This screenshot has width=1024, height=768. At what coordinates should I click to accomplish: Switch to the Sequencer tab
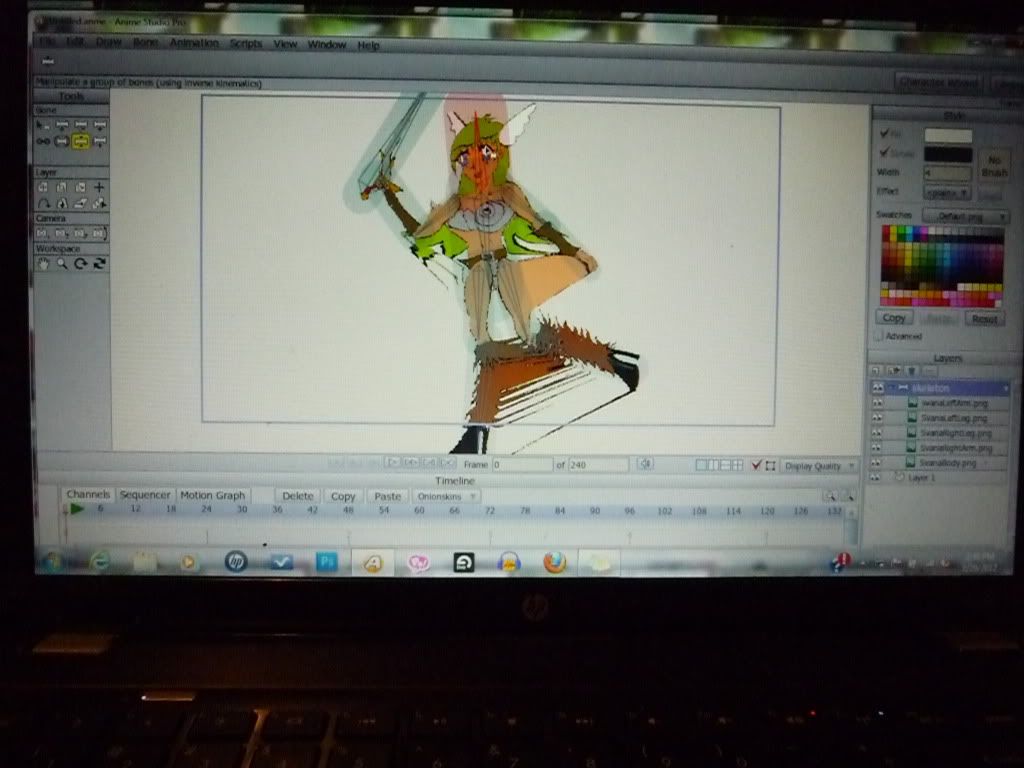145,494
